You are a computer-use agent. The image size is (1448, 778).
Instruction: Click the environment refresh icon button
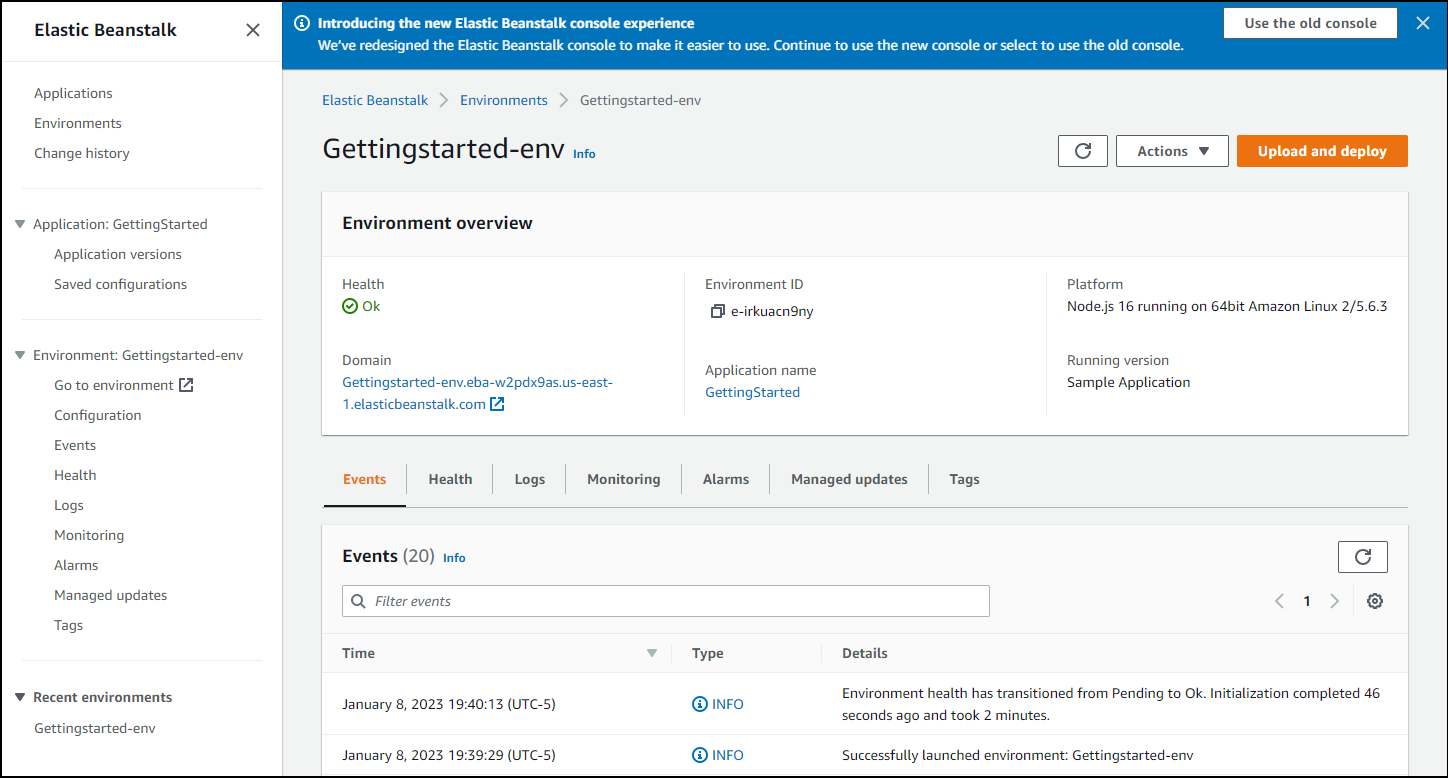pos(1082,151)
